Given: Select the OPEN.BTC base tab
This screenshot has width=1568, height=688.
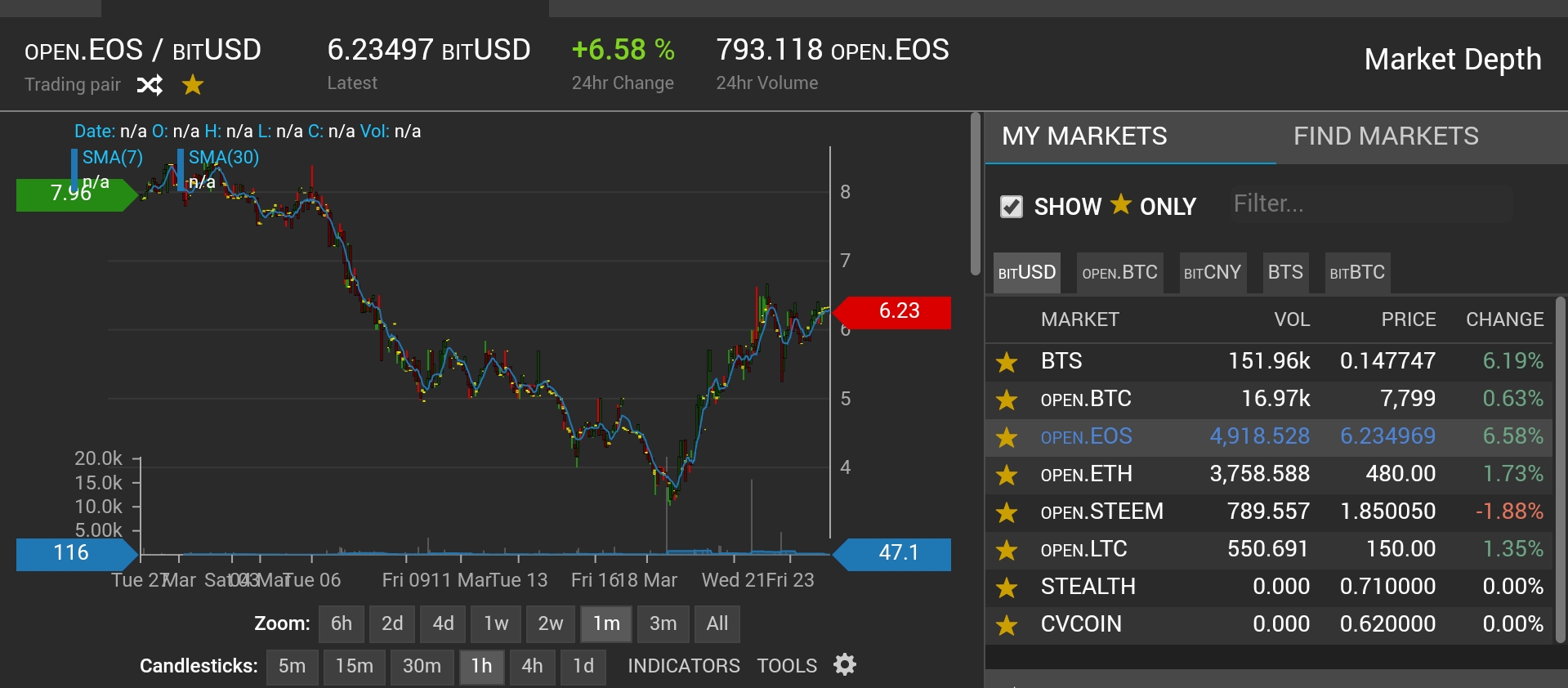Looking at the screenshot, I should click(x=1119, y=272).
